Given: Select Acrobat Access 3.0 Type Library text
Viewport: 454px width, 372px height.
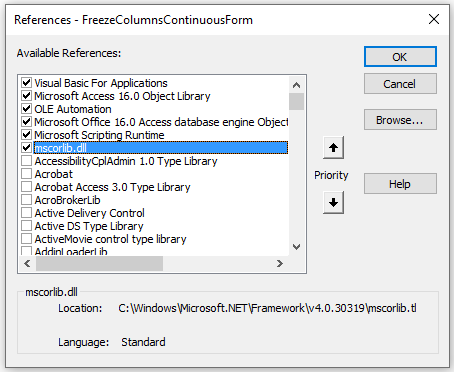Looking at the screenshot, I should [x=112, y=187].
